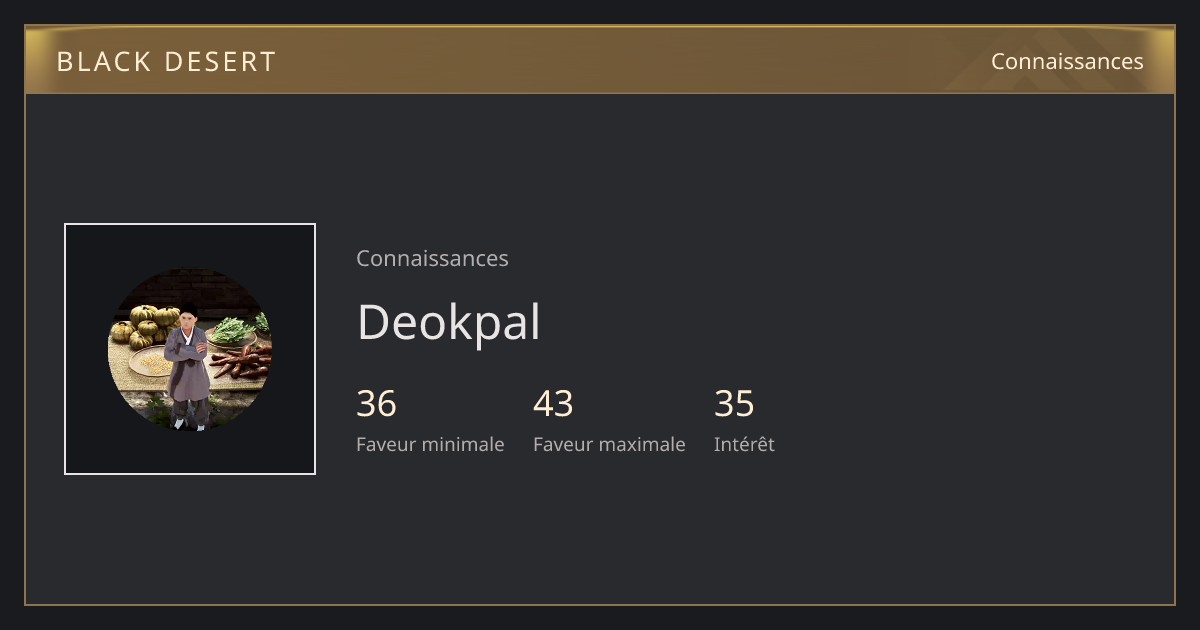
Task: Click the Faveur maximale label
Action: coord(609,444)
